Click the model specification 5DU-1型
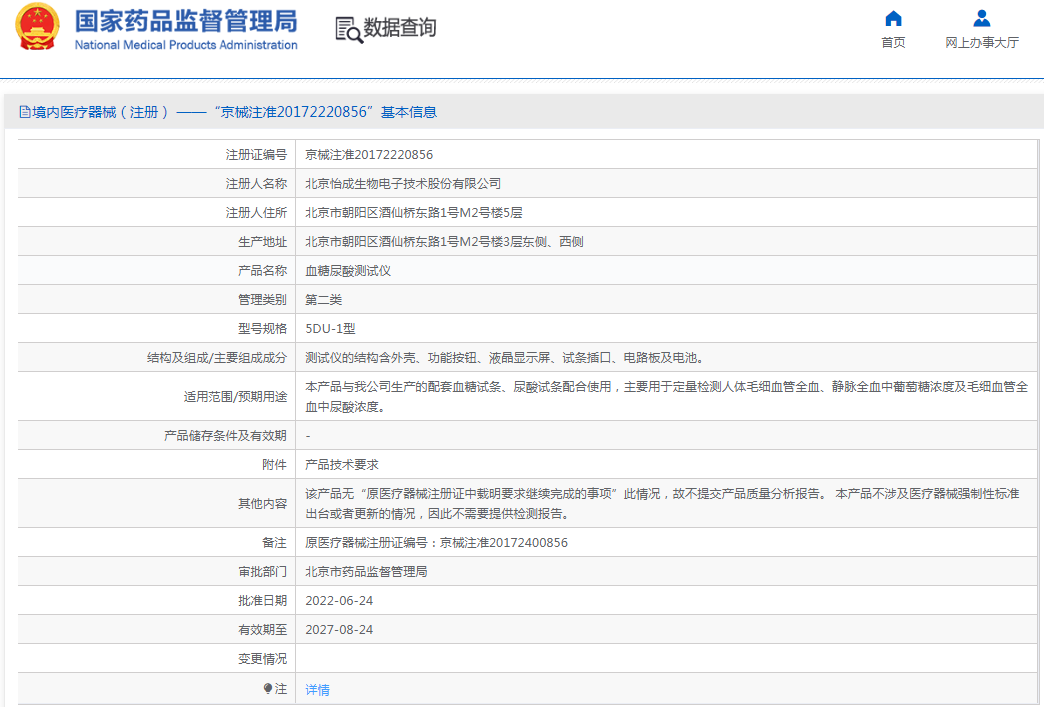 pyautogui.click(x=330, y=328)
